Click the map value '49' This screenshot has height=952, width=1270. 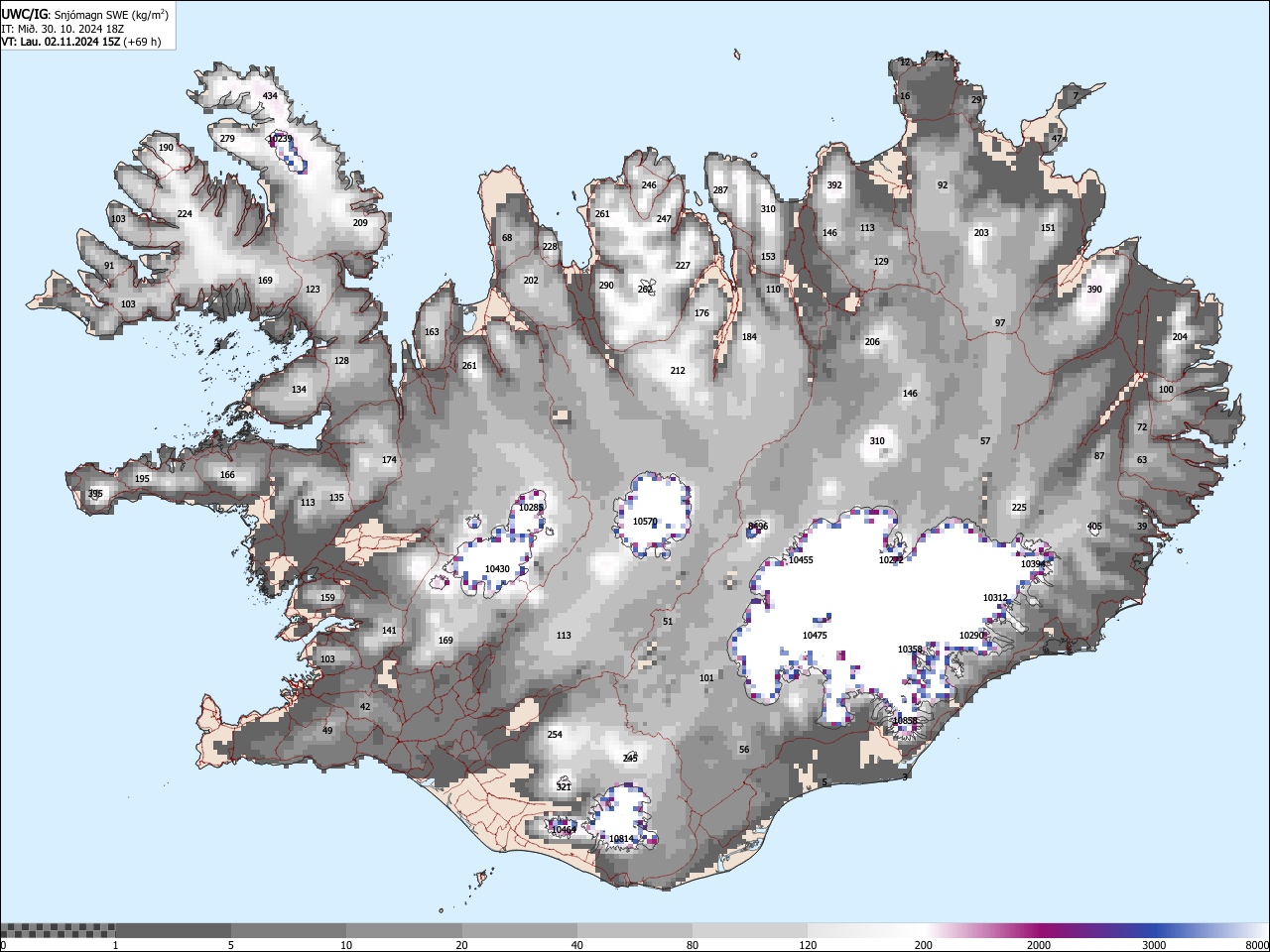pos(327,731)
